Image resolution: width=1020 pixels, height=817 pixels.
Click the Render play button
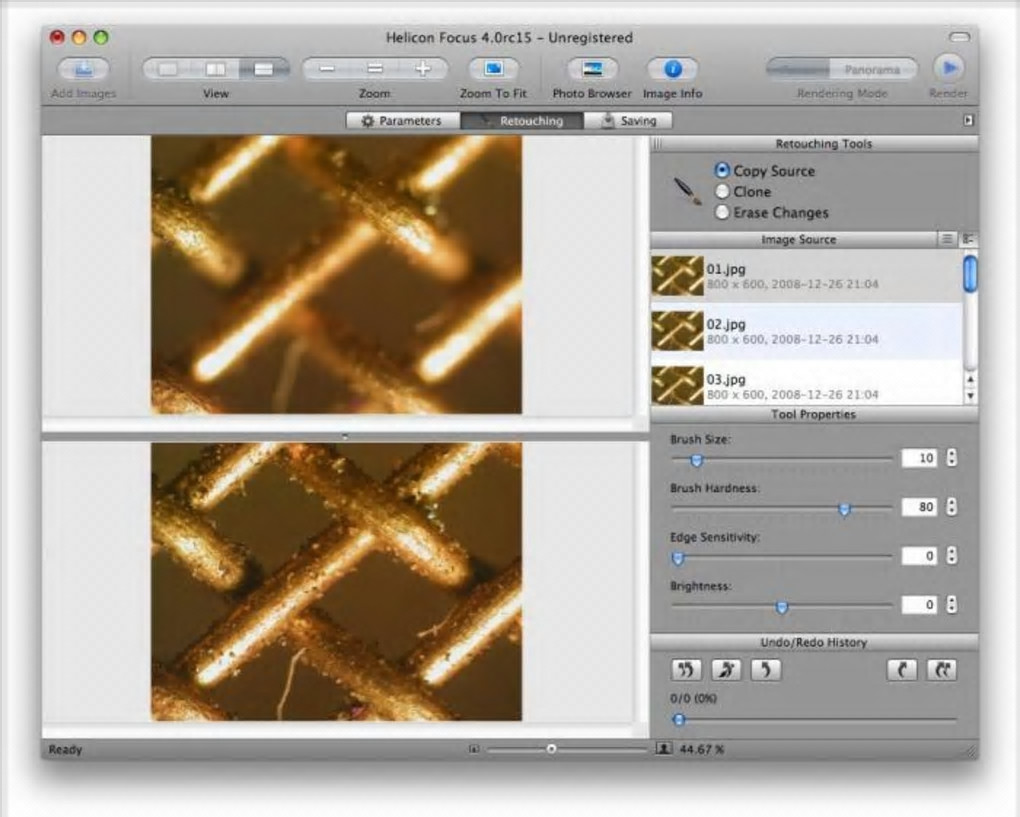(947, 69)
